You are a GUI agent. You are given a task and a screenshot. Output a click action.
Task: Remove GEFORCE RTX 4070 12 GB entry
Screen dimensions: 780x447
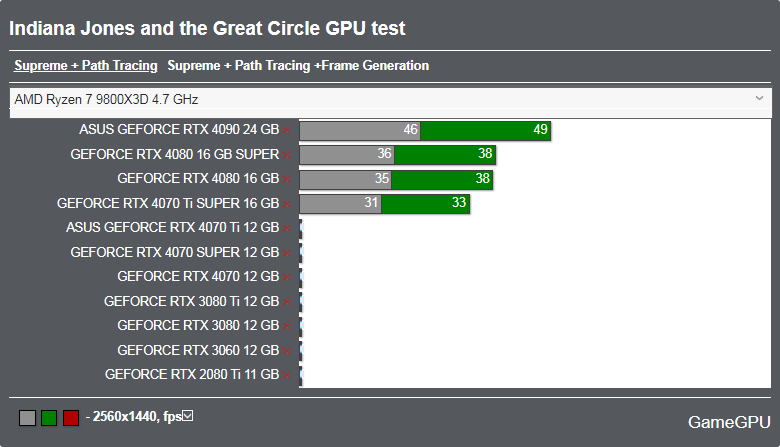coord(287,277)
